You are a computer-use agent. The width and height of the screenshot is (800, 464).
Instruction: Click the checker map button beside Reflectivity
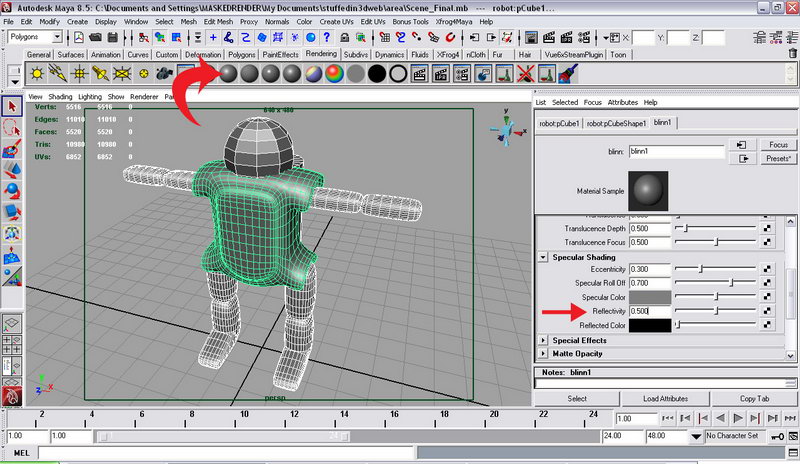coord(766,311)
